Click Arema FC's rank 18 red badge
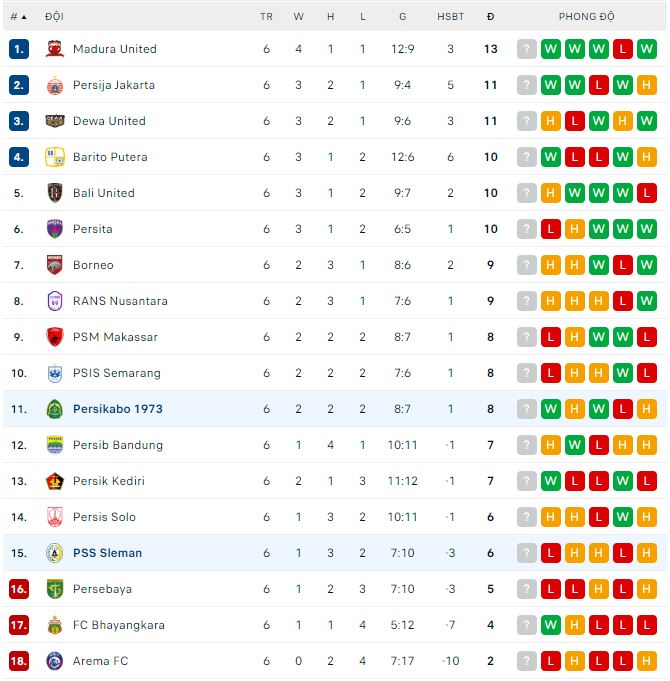The image size is (670, 681). click(x=19, y=661)
